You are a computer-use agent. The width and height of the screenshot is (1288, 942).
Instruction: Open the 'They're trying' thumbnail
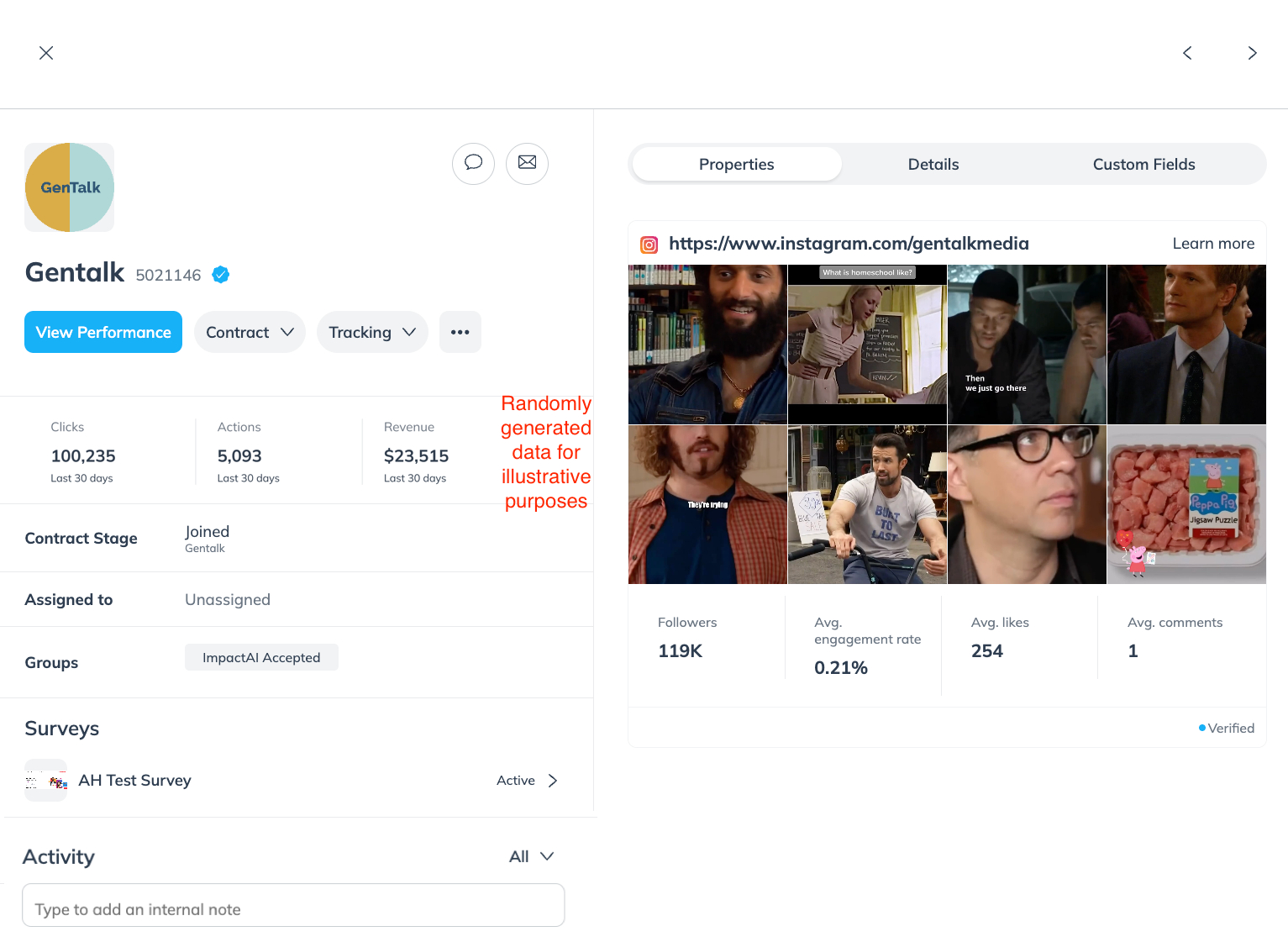[x=707, y=504]
